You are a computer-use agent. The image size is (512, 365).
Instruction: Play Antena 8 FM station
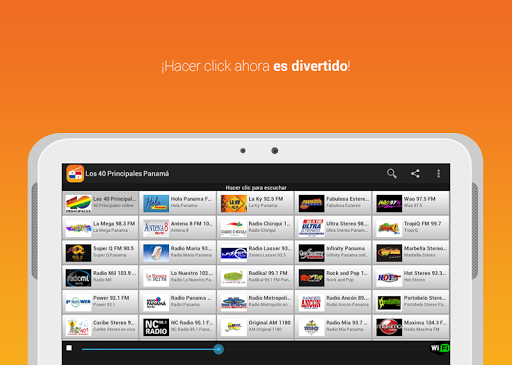click(178, 228)
